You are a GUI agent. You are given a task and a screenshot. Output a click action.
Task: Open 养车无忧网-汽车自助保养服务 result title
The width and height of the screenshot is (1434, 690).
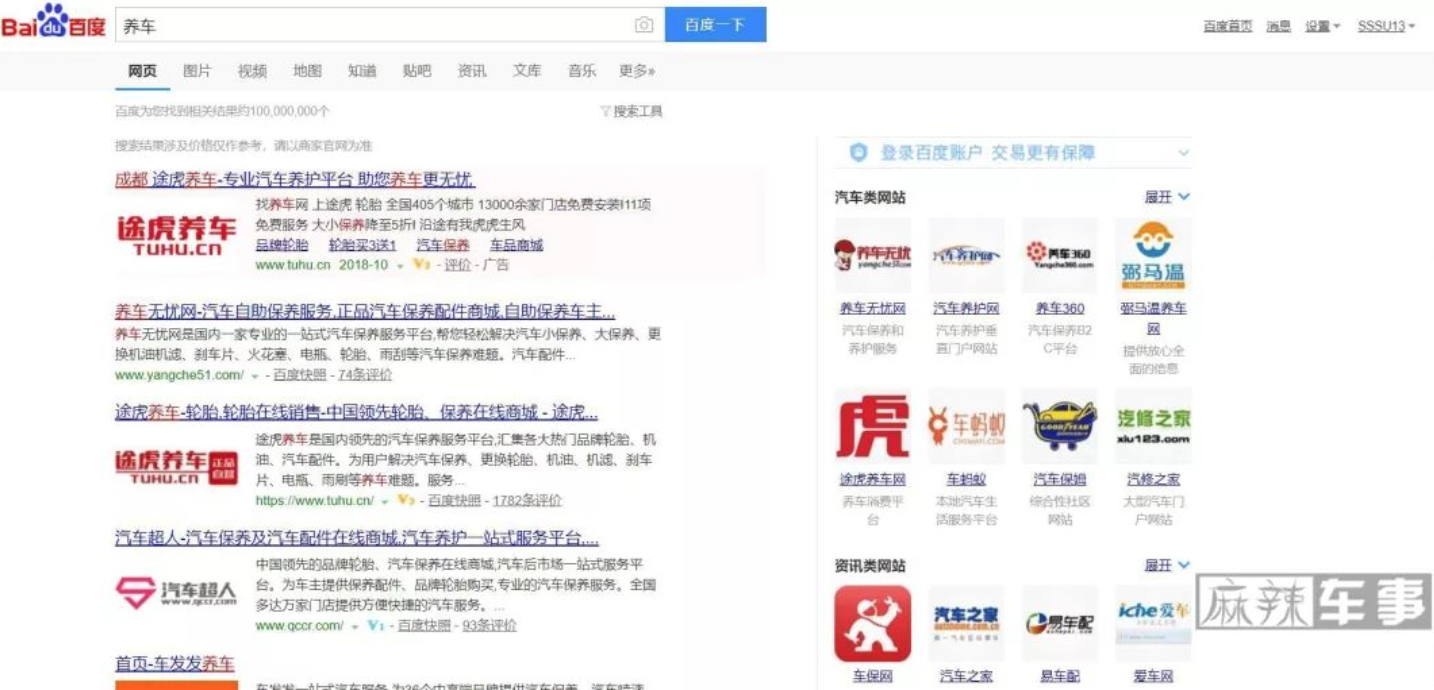[365, 311]
